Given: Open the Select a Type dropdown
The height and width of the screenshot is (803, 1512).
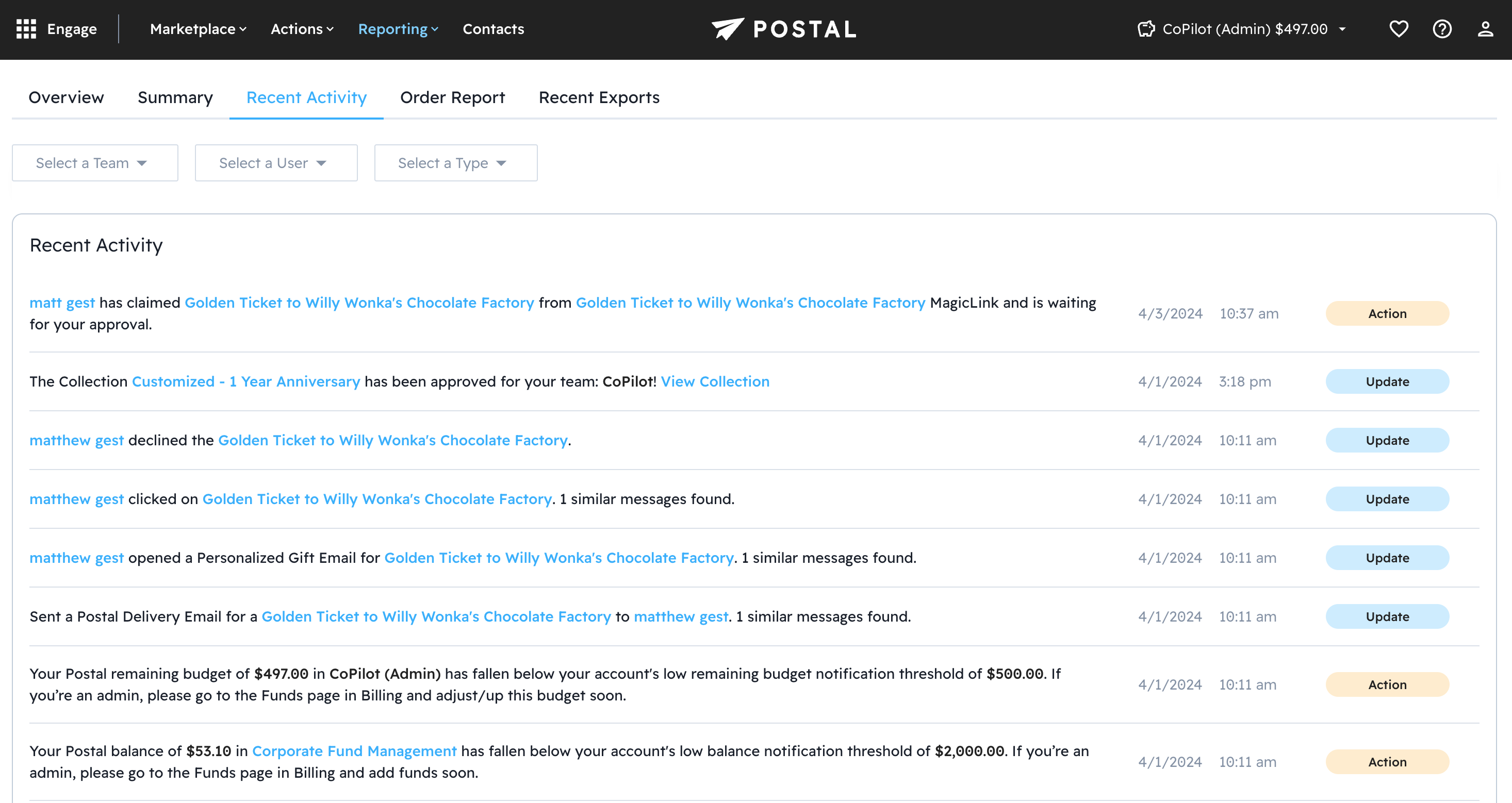Looking at the screenshot, I should click(x=455, y=163).
